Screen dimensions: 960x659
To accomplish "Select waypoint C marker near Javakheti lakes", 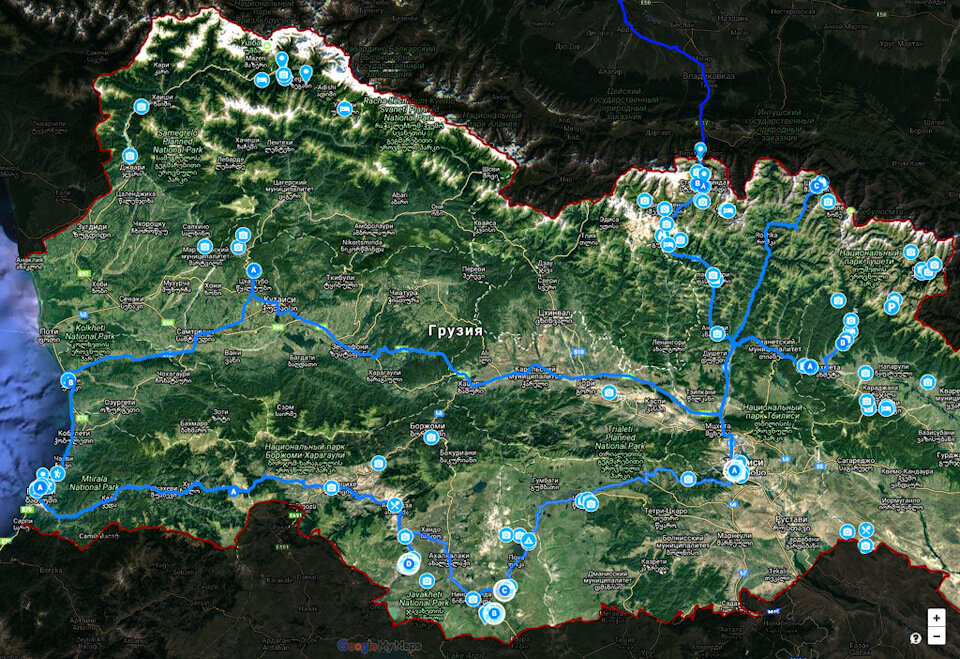I will click(x=504, y=590).
